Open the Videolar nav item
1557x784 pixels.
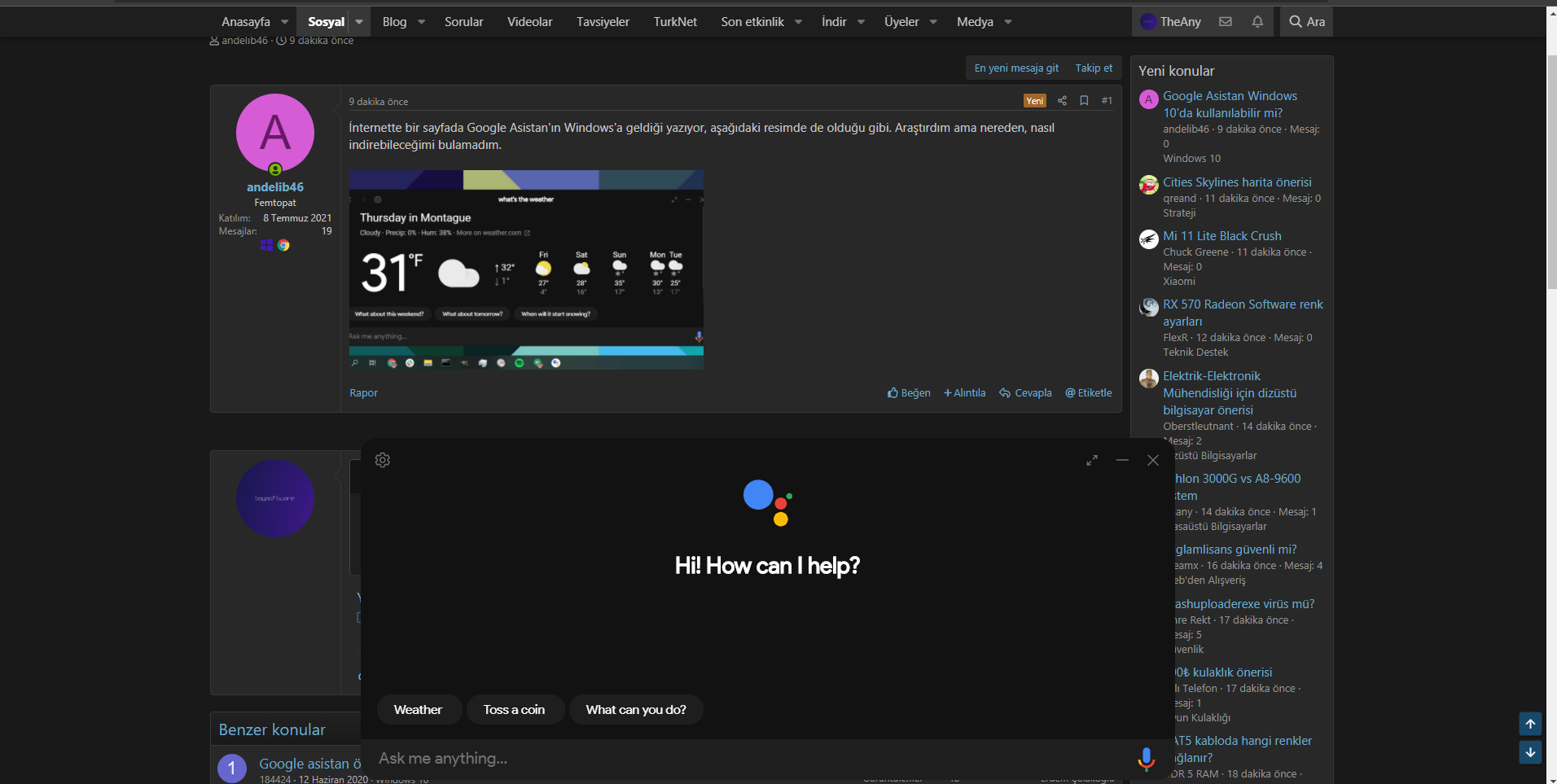(x=530, y=22)
